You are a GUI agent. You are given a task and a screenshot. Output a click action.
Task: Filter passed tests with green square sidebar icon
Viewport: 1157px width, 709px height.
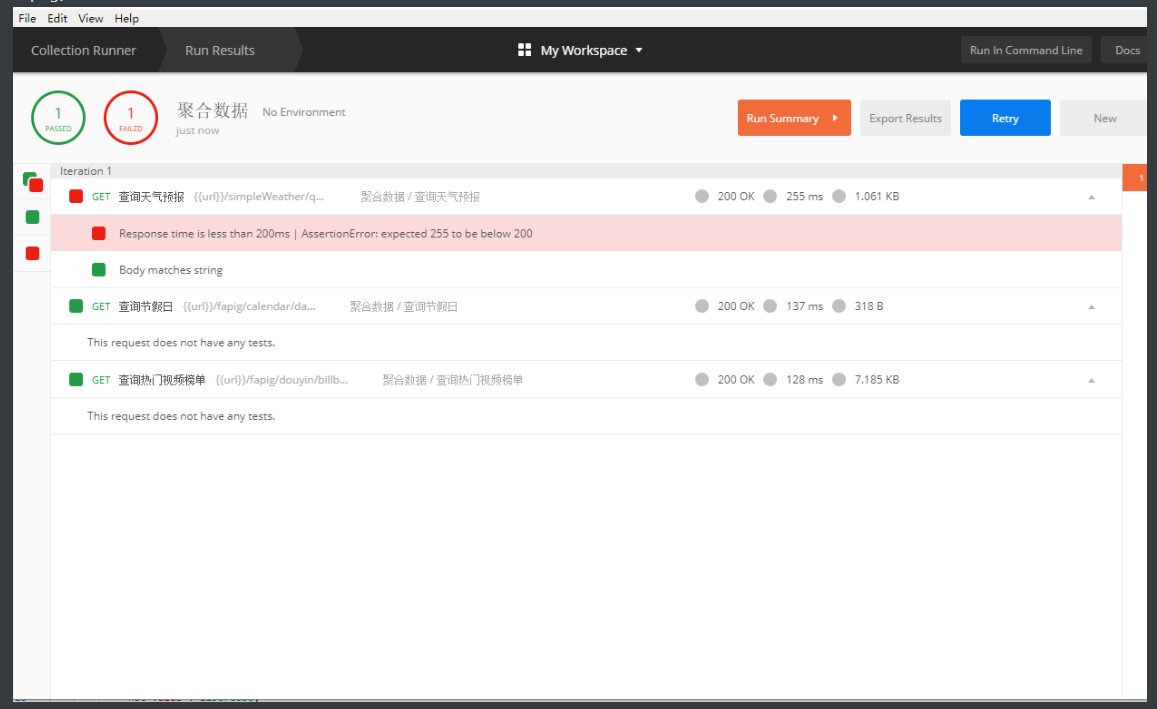32,217
